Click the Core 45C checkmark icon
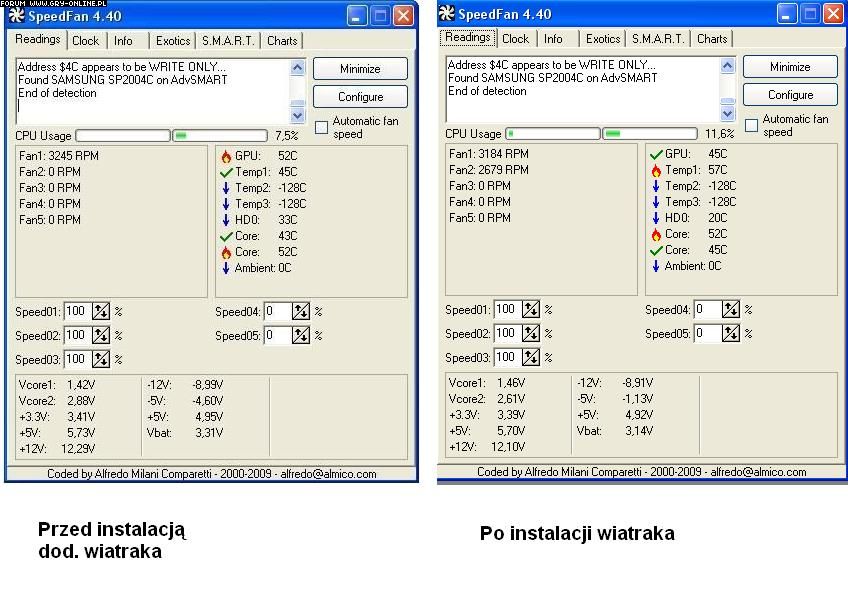Viewport: 848px width, 610px height. click(656, 250)
